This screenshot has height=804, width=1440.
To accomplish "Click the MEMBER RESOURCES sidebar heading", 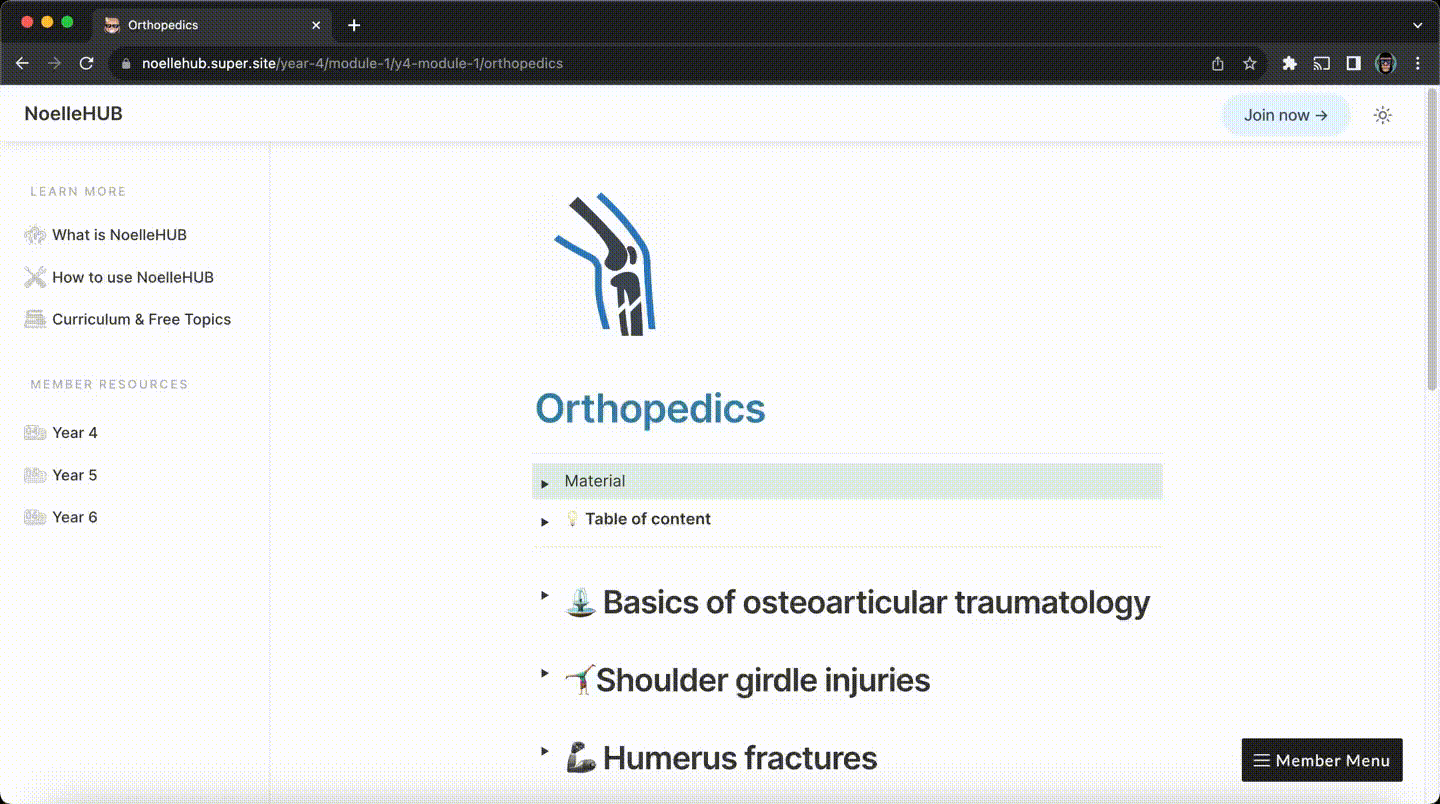I will pos(109,384).
